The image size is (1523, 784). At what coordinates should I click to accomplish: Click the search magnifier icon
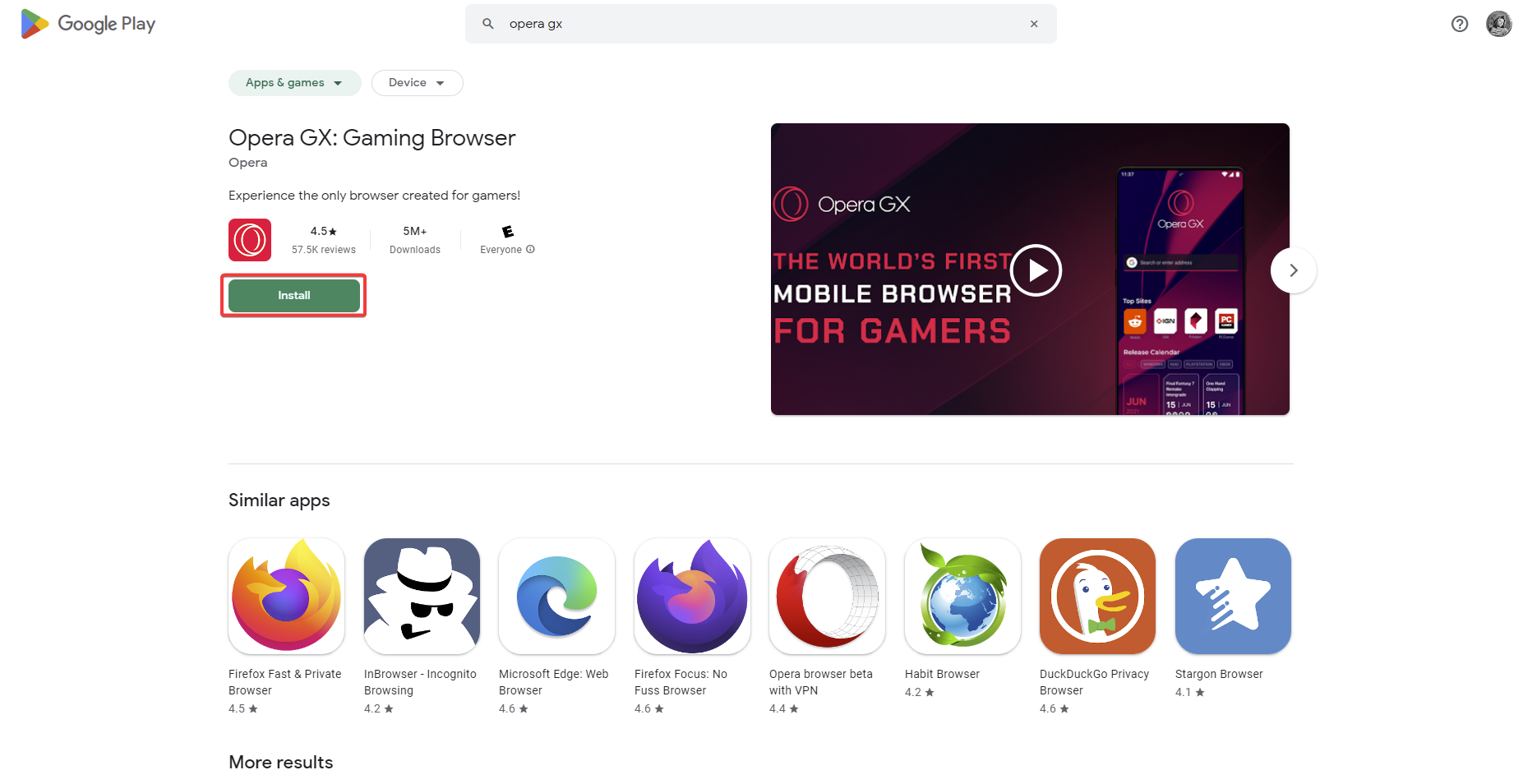coord(488,24)
